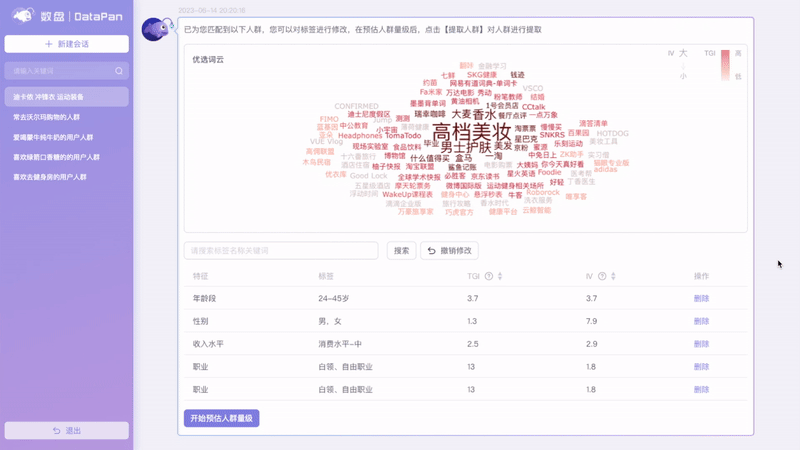This screenshot has width=800, height=450.
Task: Click Headphones in the word cloud
Action: (360, 136)
